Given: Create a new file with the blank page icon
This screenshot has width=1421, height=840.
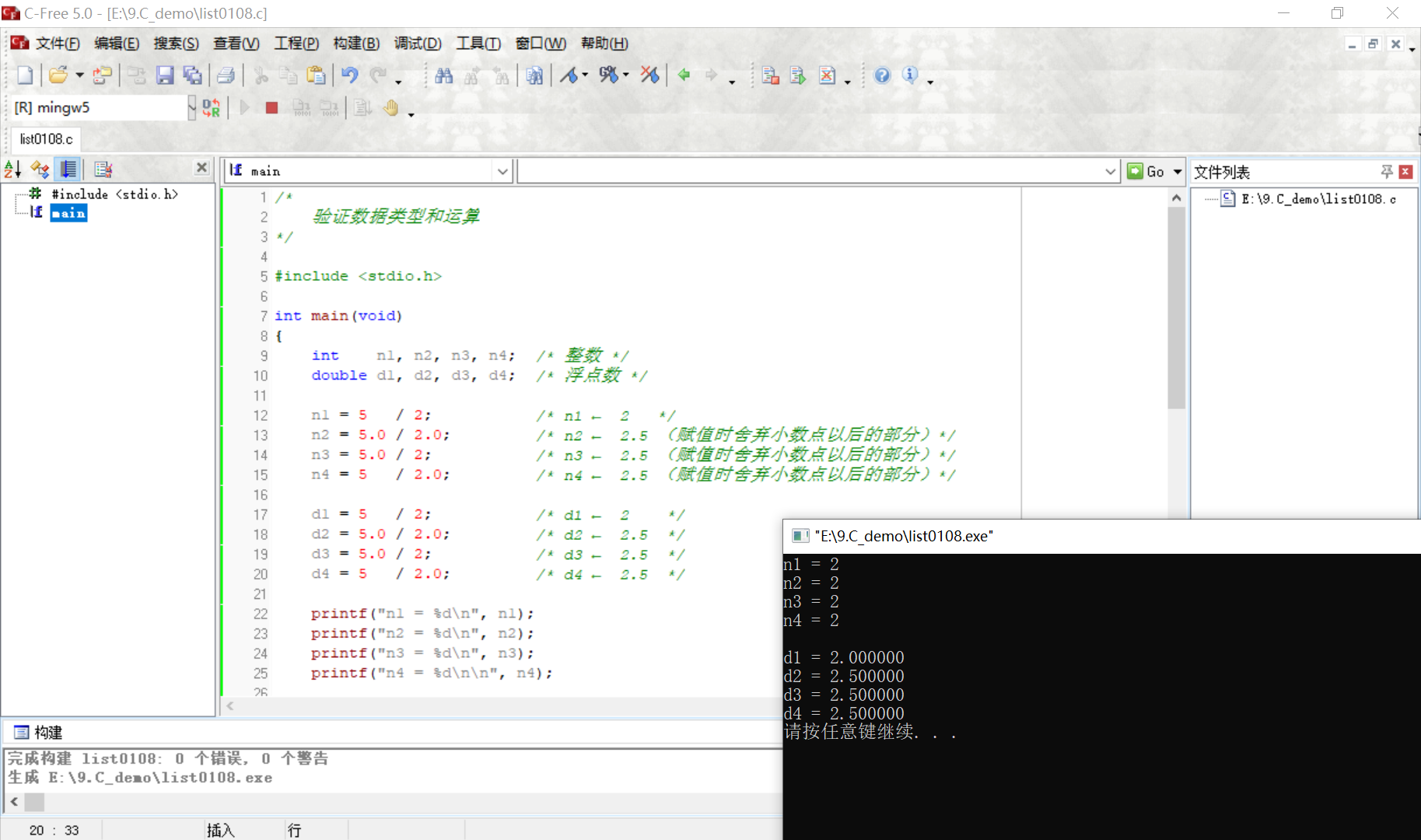Looking at the screenshot, I should (x=25, y=75).
